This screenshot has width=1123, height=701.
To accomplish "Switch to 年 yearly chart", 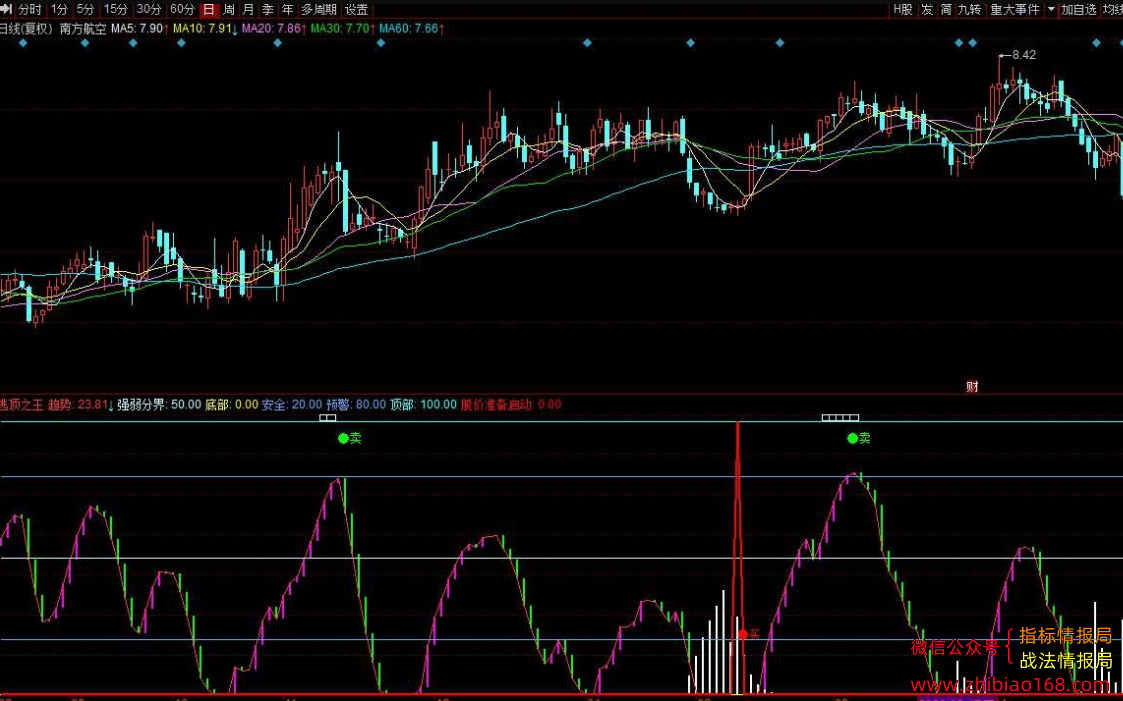I will (286, 9).
